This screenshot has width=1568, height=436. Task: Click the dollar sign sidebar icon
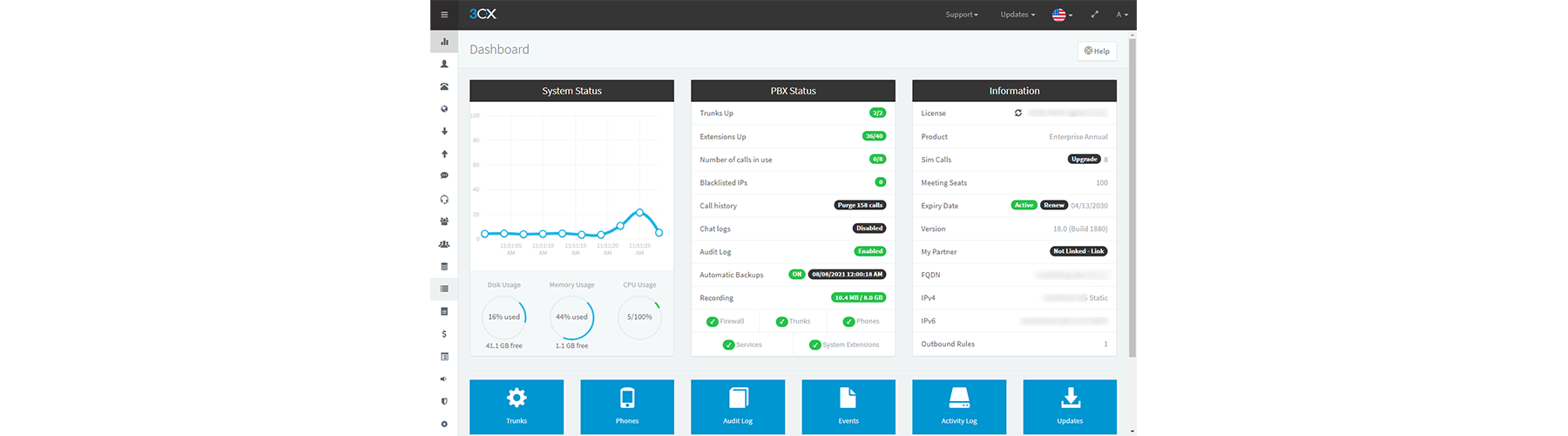(444, 334)
